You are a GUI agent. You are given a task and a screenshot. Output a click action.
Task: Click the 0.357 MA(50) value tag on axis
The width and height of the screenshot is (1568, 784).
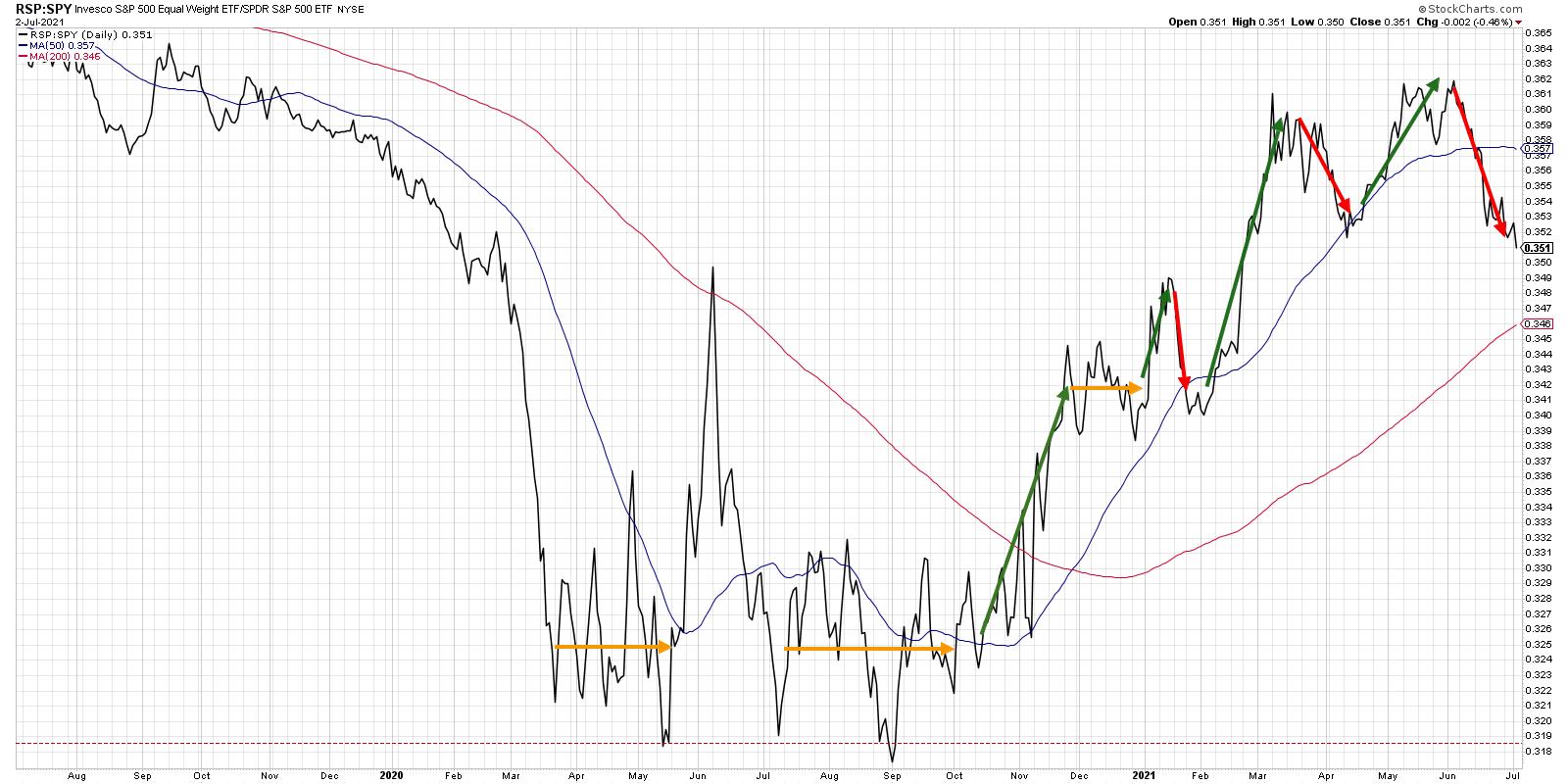pos(1538,148)
